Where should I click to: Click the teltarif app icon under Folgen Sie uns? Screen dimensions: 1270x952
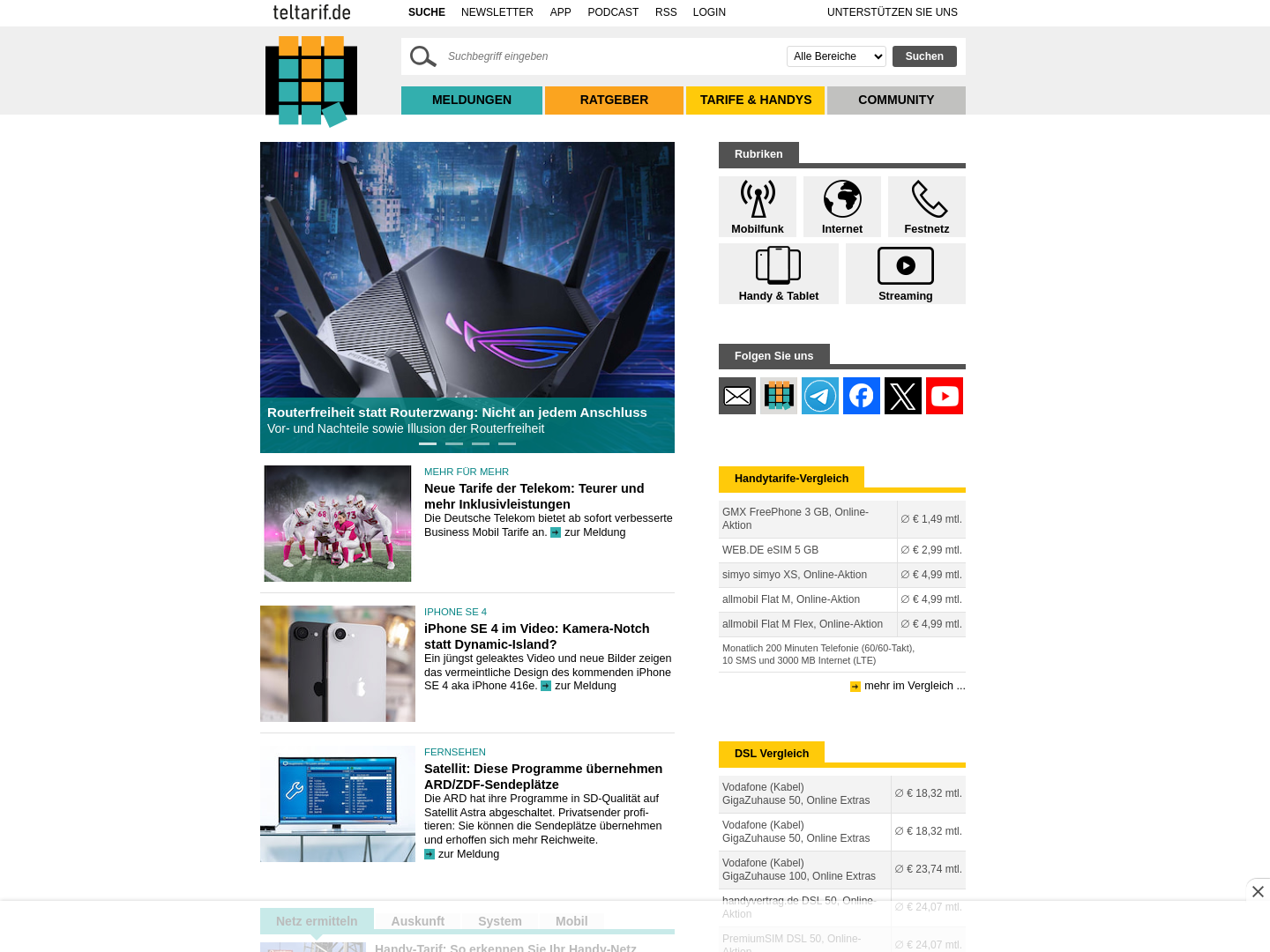click(779, 396)
